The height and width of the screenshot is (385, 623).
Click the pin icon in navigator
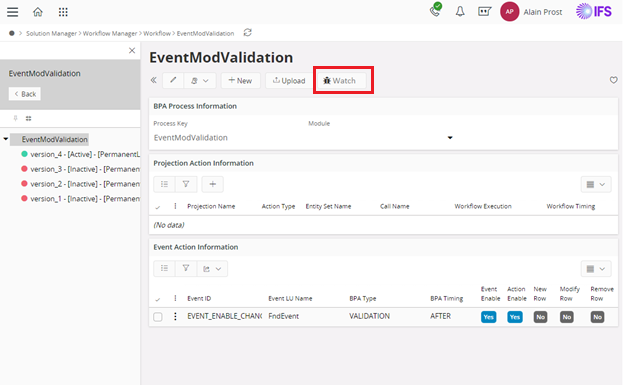click(x=15, y=118)
